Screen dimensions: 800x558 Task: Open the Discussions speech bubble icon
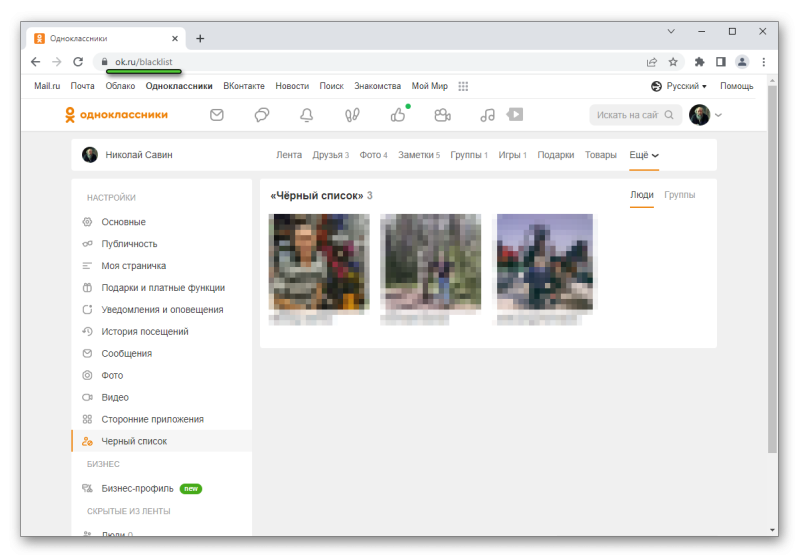(262, 115)
